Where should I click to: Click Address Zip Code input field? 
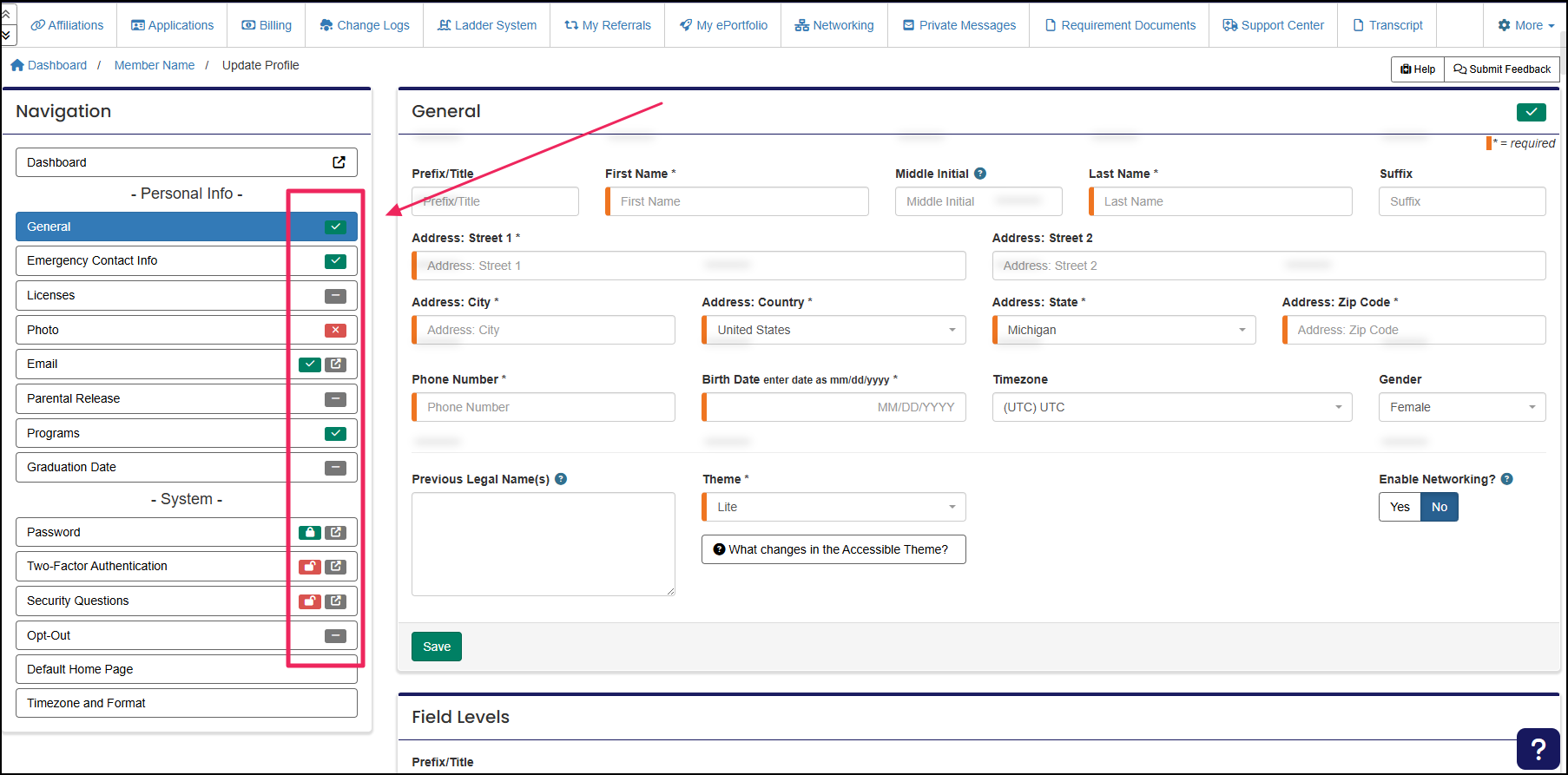[x=1414, y=330]
